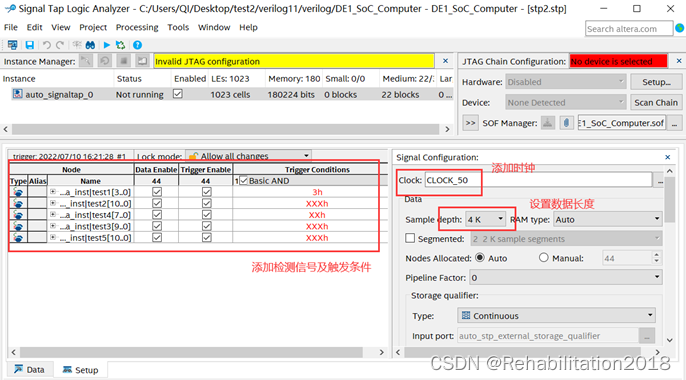Toggle Trigger Enable for test4[7..0]
Image resolution: width=686 pixels, height=380 pixels.
point(206,215)
